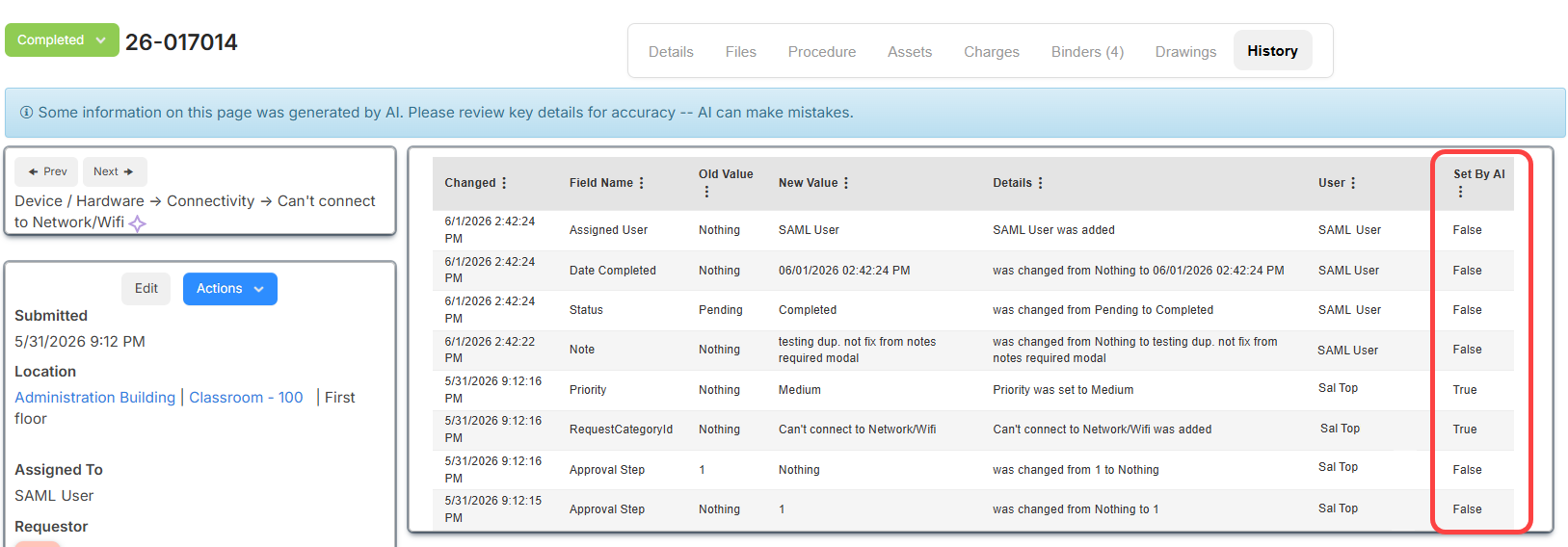The image size is (1568, 547).
Task: Sort by the Field Name column header
Action: pyautogui.click(x=601, y=183)
